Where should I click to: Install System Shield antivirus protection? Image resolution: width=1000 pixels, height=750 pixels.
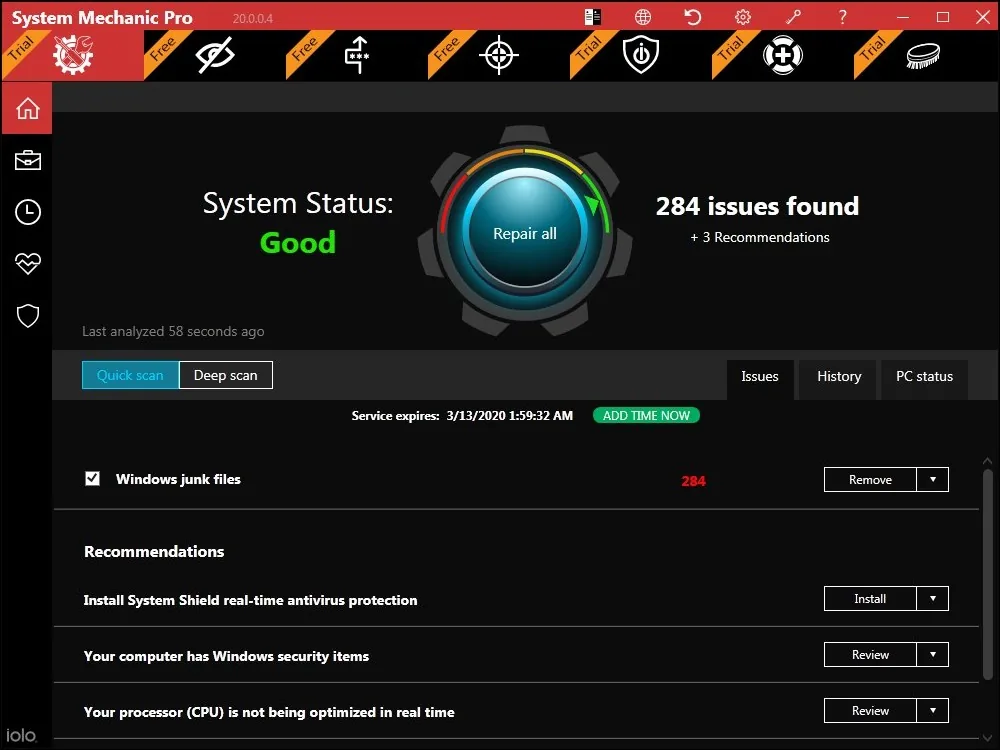tap(870, 598)
